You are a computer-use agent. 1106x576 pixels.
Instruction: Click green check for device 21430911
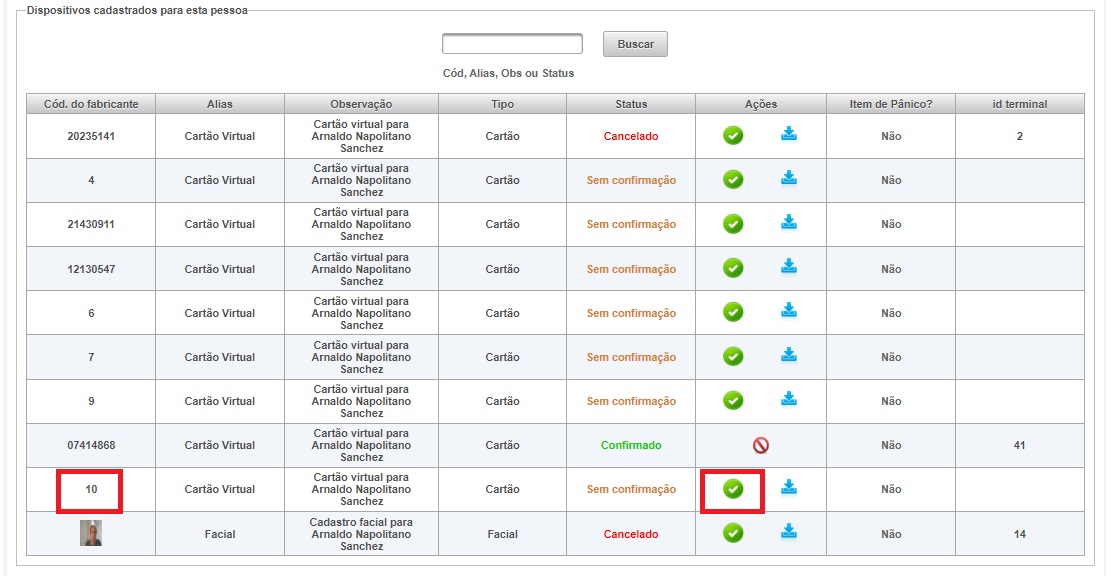(733, 223)
